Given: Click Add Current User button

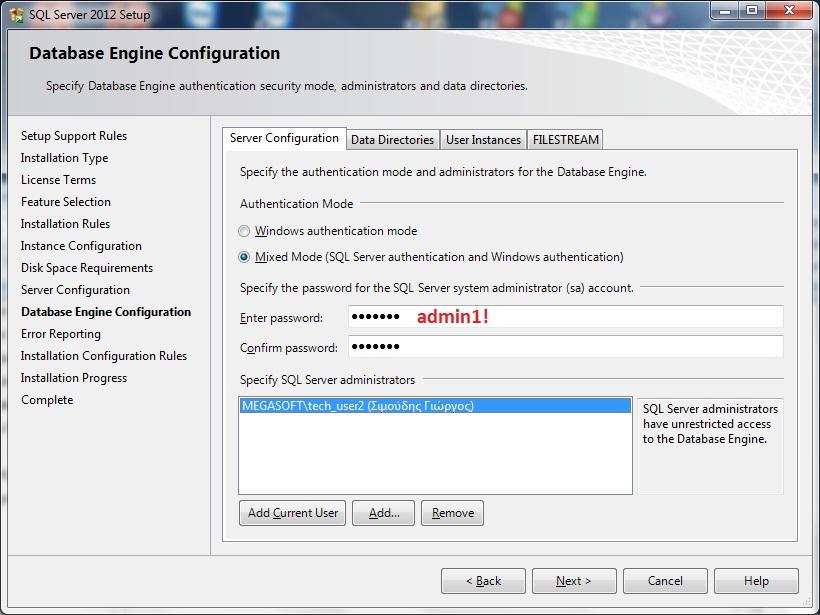Looking at the screenshot, I should pyautogui.click(x=292, y=513).
